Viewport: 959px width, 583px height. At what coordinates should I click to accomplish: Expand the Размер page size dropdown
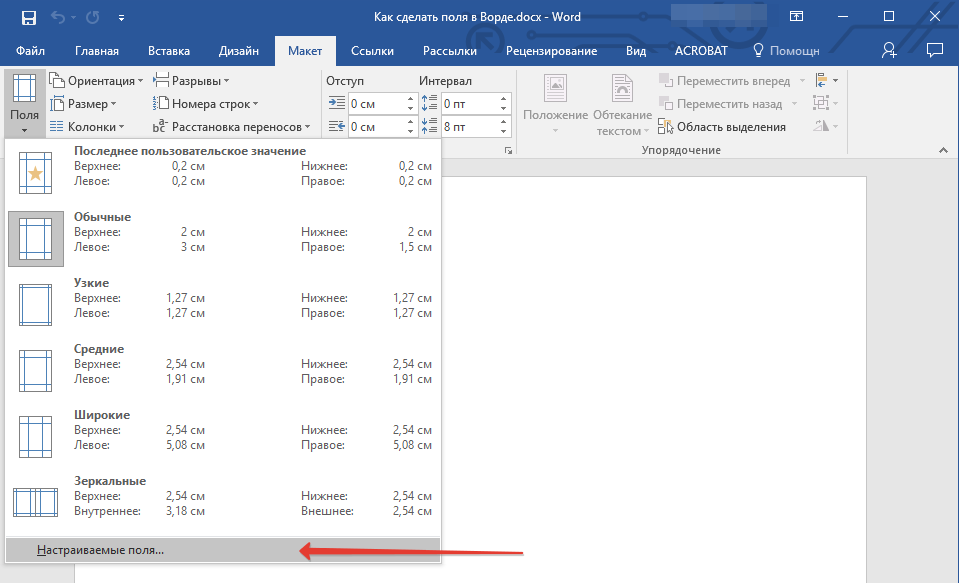coord(84,104)
